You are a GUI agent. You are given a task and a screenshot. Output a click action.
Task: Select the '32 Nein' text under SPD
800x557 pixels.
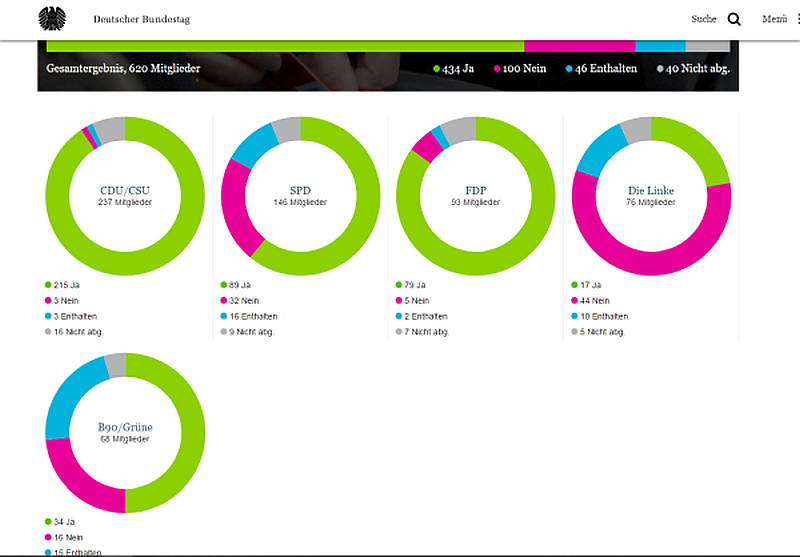(x=244, y=300)
